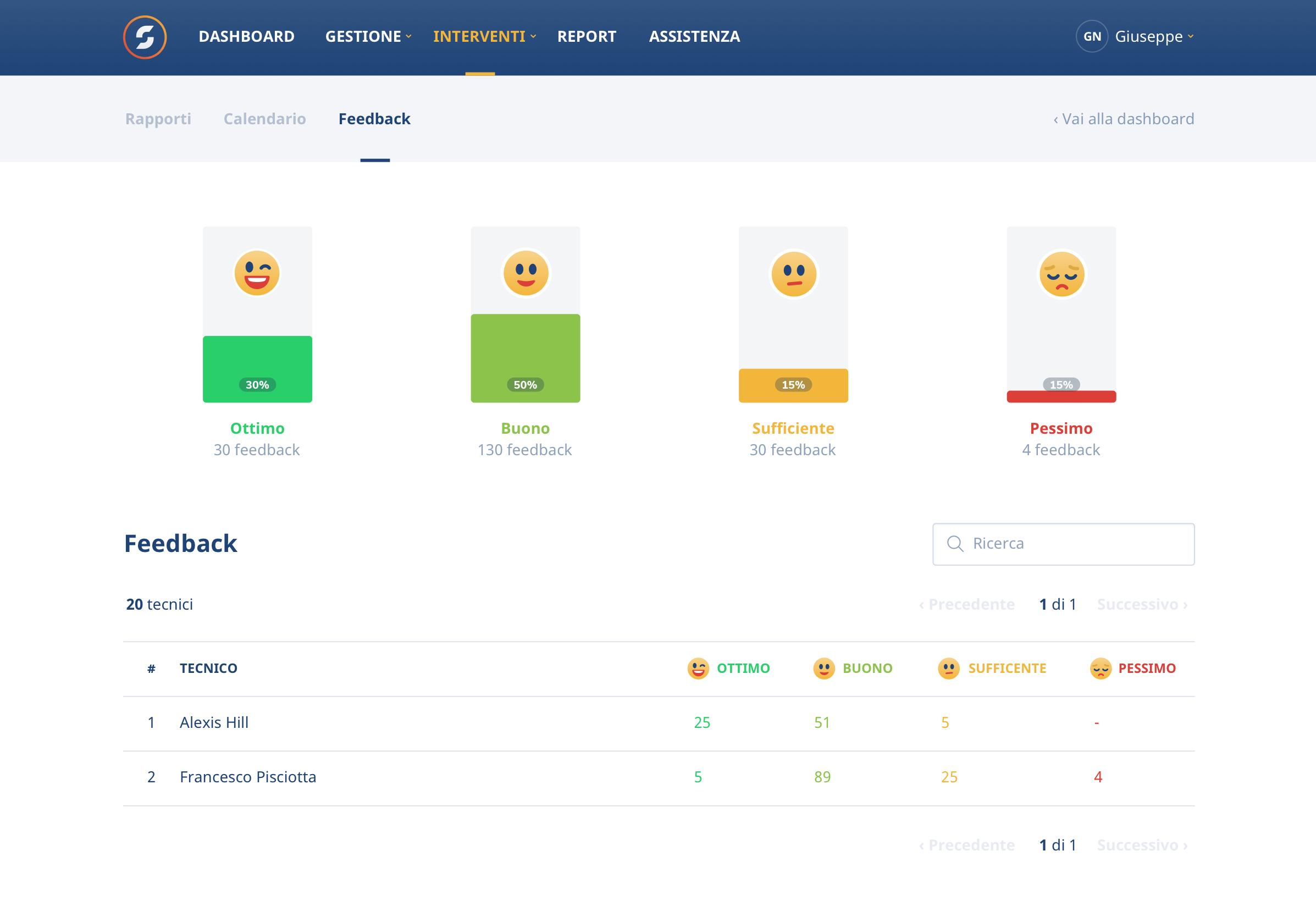Switch to the Calendario tab
Image resolution: width=1316 pixels, height=906 pixels.
click(264, 119)
